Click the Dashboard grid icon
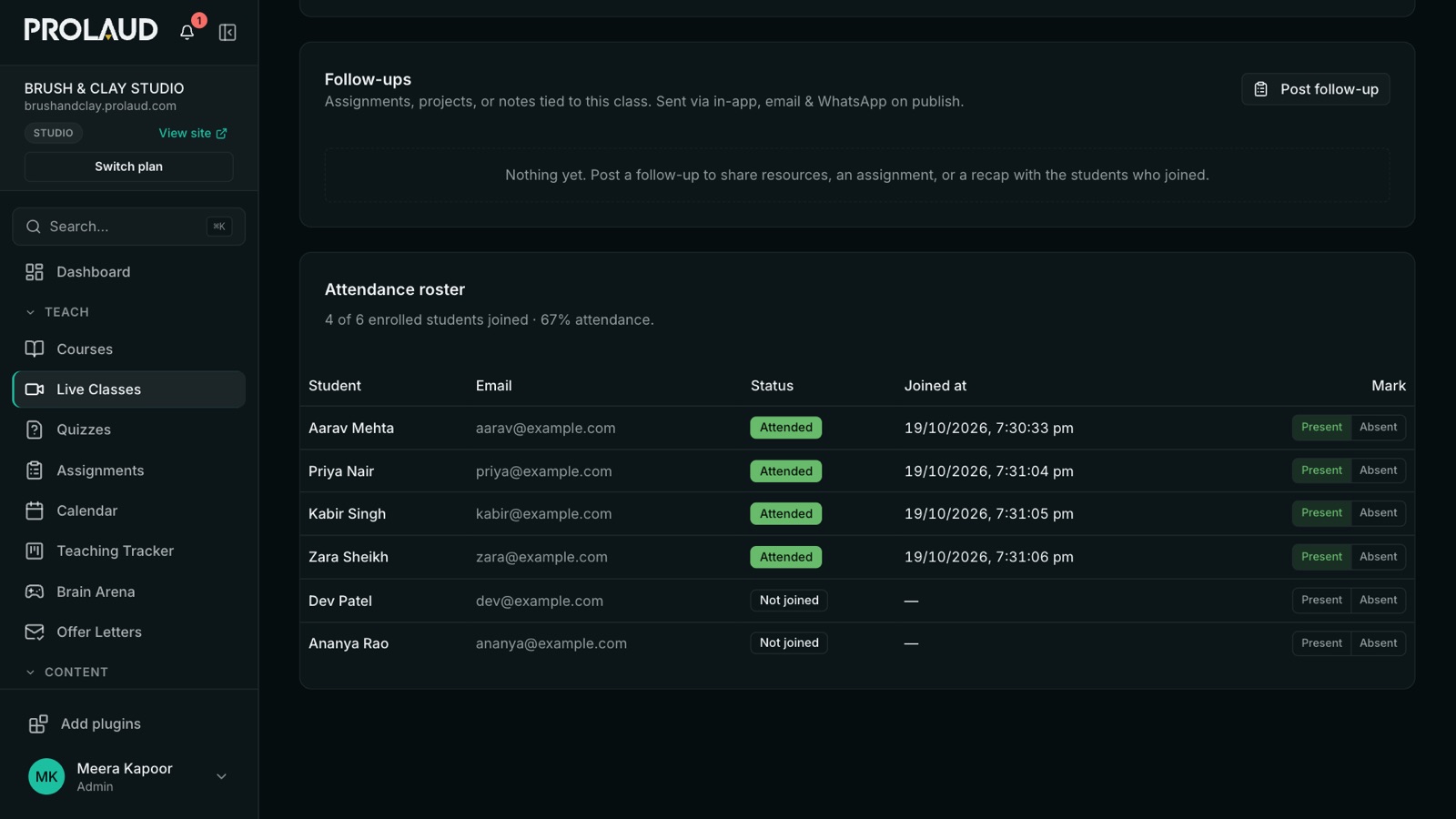This screenshot has height=819, width=1456. tap(35, 272)
